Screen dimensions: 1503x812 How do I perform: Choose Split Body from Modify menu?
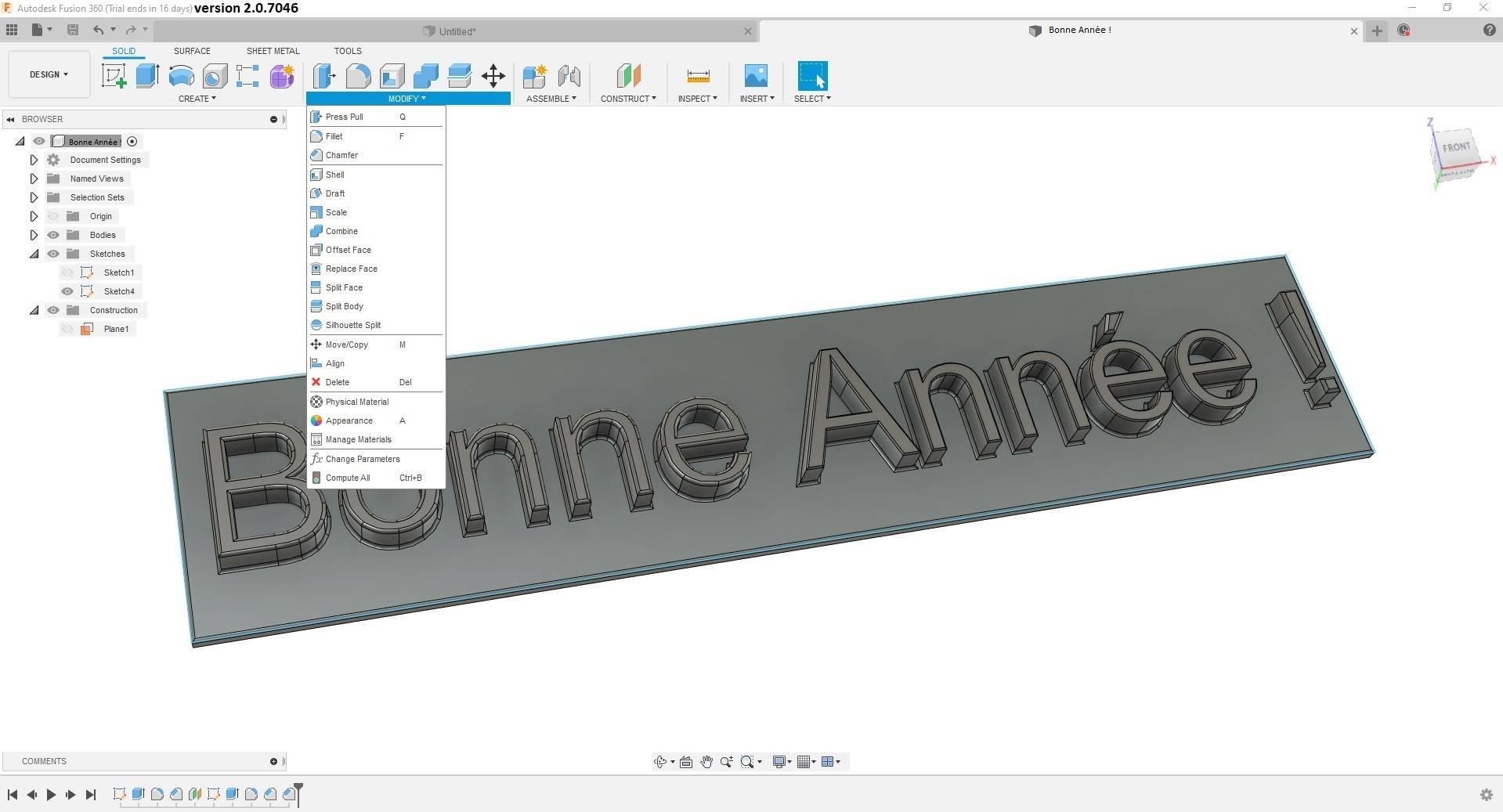(x=376, y=306)
